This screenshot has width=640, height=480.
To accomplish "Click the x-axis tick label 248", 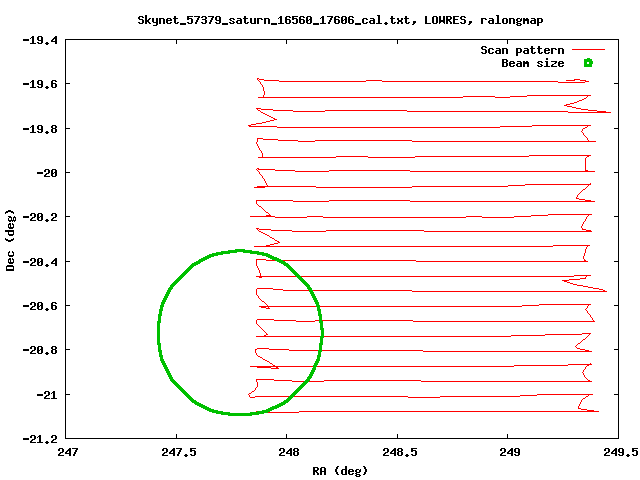I will pos(289,452).
